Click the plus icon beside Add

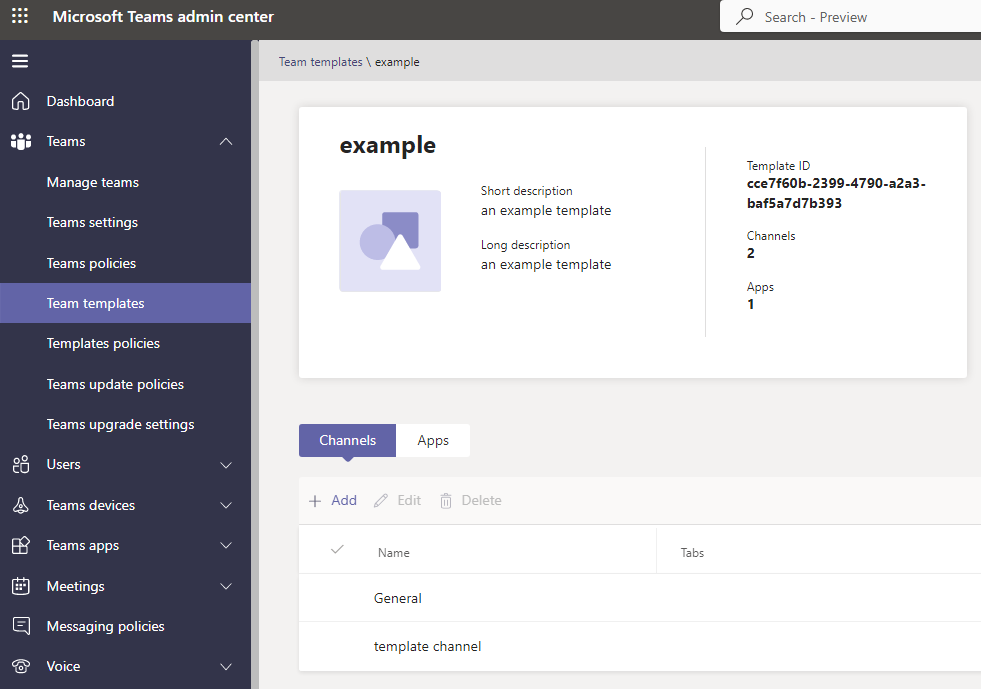315,501
